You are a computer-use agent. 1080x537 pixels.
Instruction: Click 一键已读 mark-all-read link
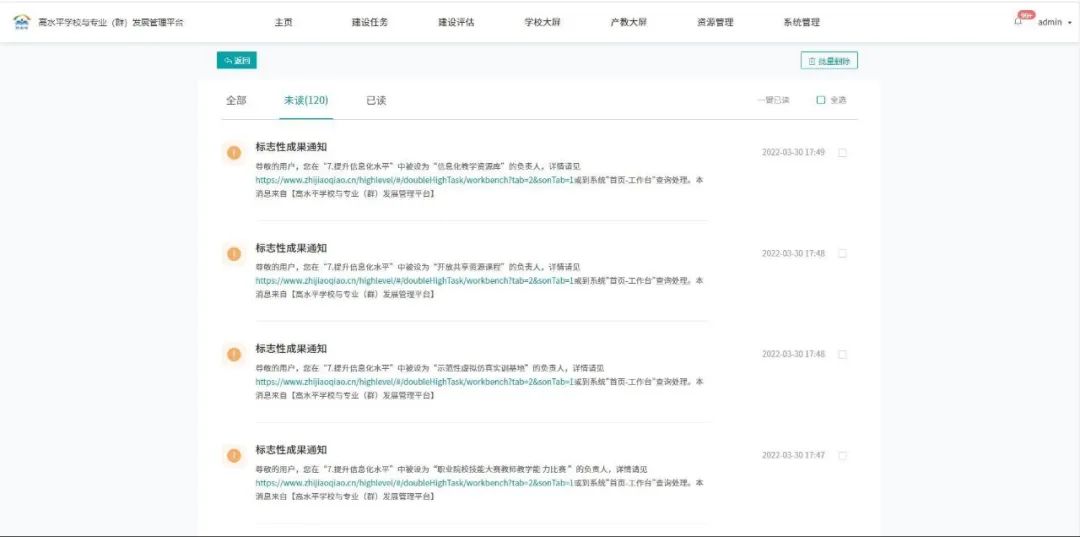click(x=773, y=100)
